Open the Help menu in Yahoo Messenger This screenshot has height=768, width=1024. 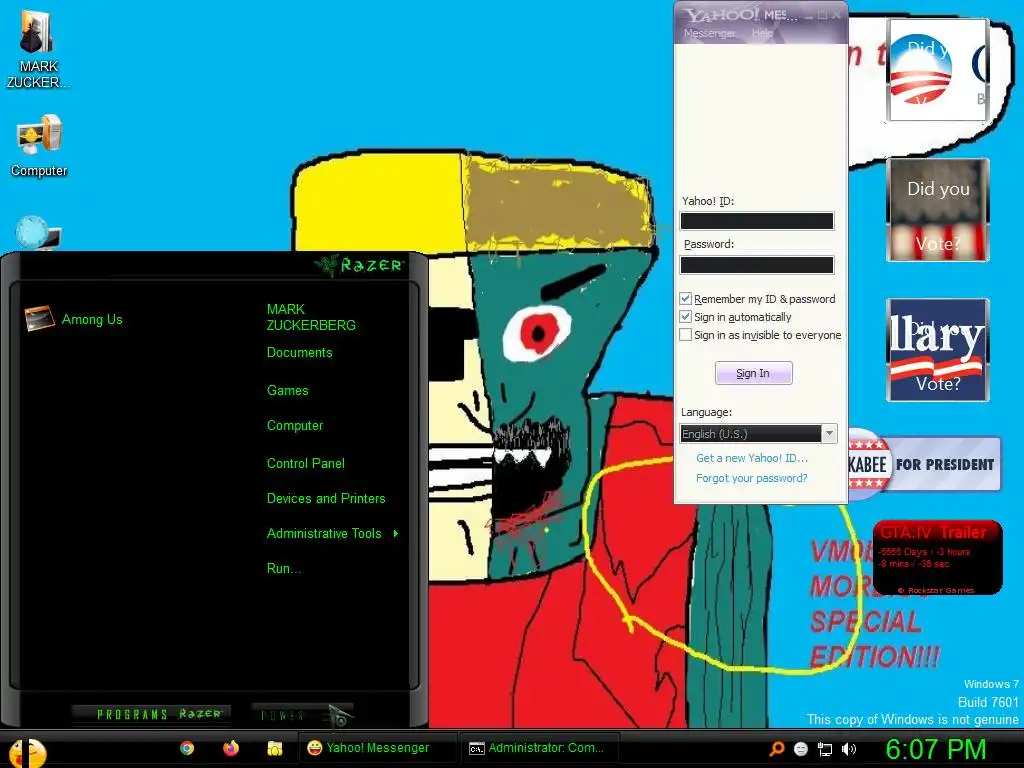click(762, 33)
